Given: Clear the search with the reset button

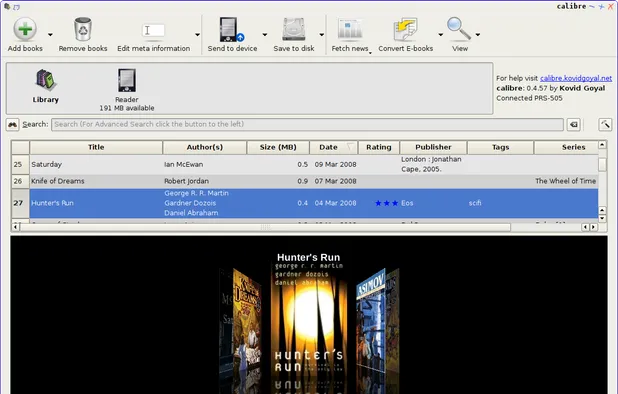Looking at the screenshot, I should point(574,125).
